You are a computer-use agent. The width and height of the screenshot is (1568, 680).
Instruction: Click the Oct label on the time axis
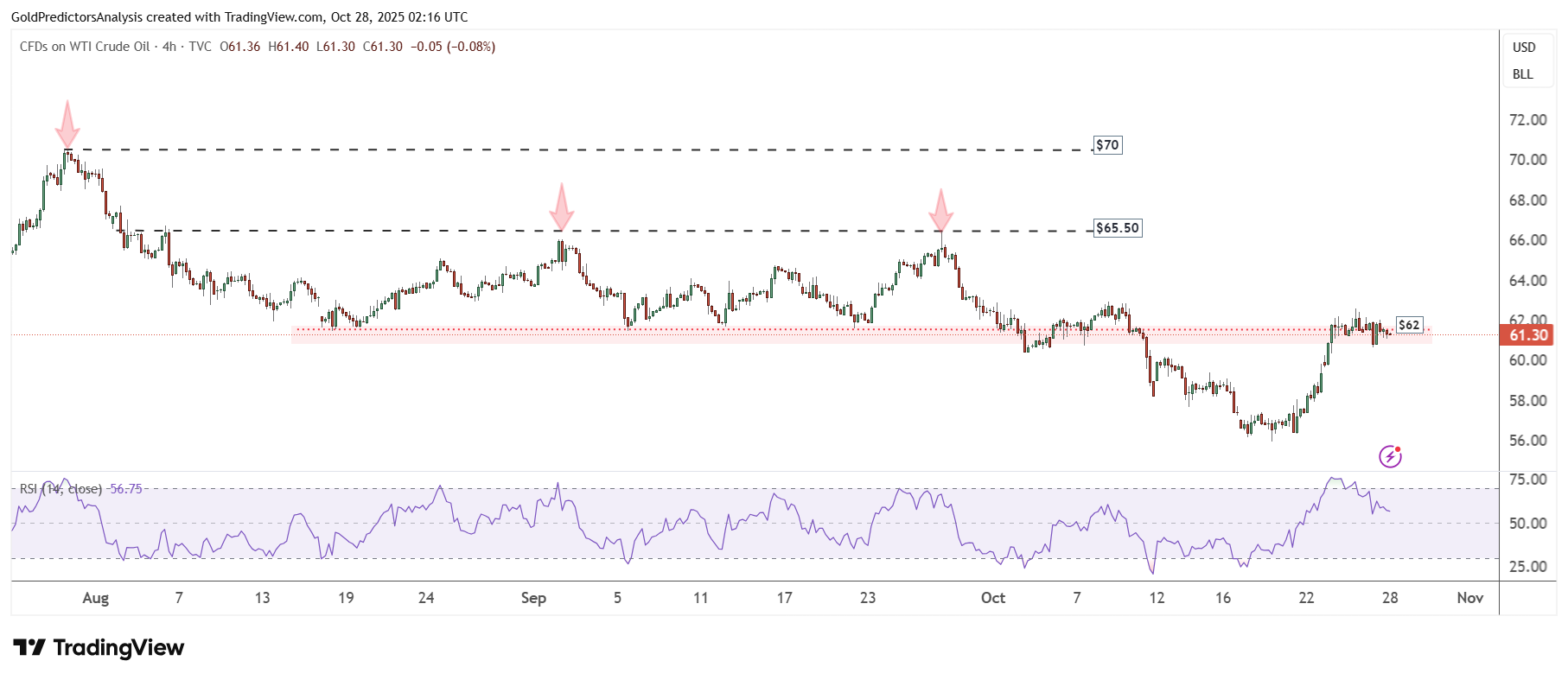click(993, 598)
